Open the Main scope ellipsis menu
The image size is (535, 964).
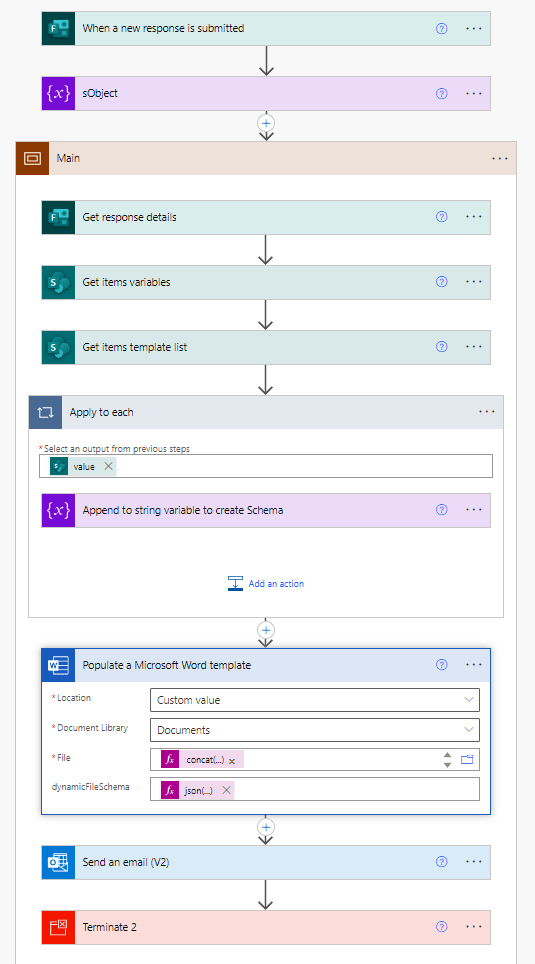click(x=500, y=158)
